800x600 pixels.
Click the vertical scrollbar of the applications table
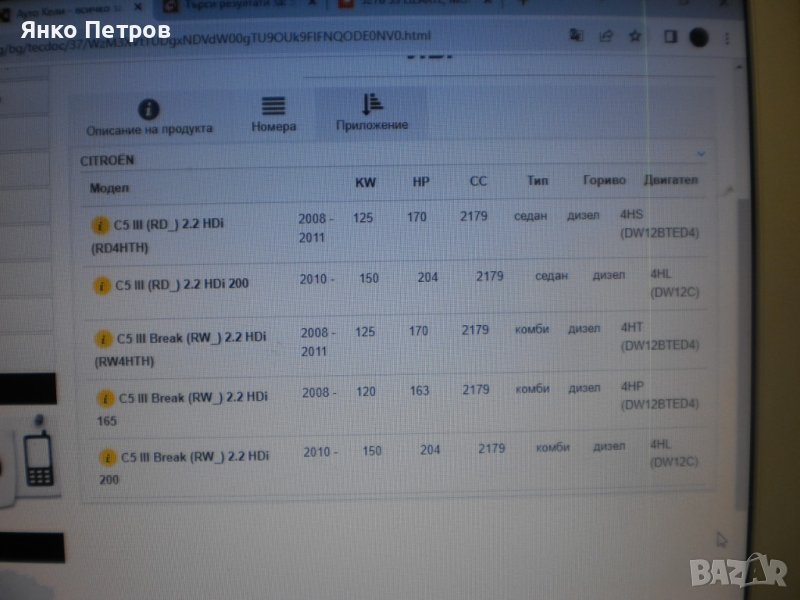(x=741, y=300)
